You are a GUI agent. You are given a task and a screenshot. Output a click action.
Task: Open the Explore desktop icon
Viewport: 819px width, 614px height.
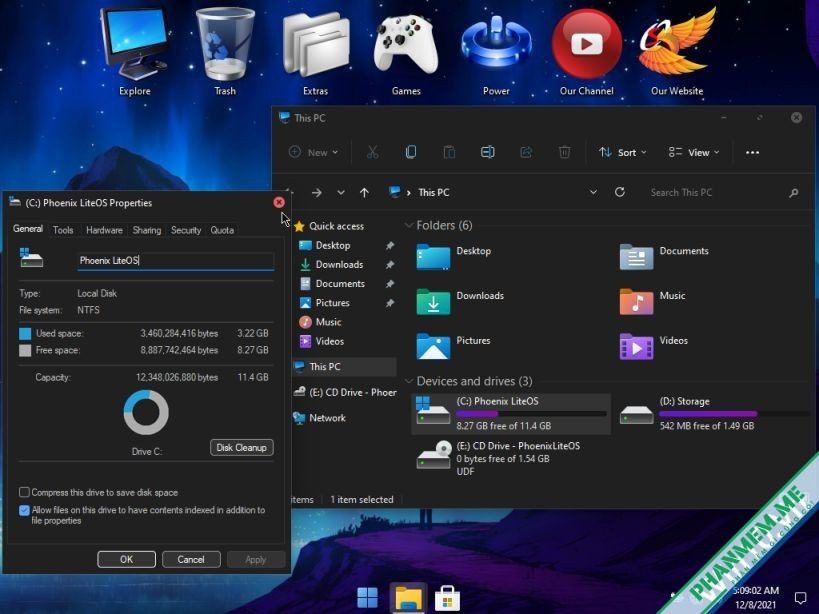(x=135, y=52)
